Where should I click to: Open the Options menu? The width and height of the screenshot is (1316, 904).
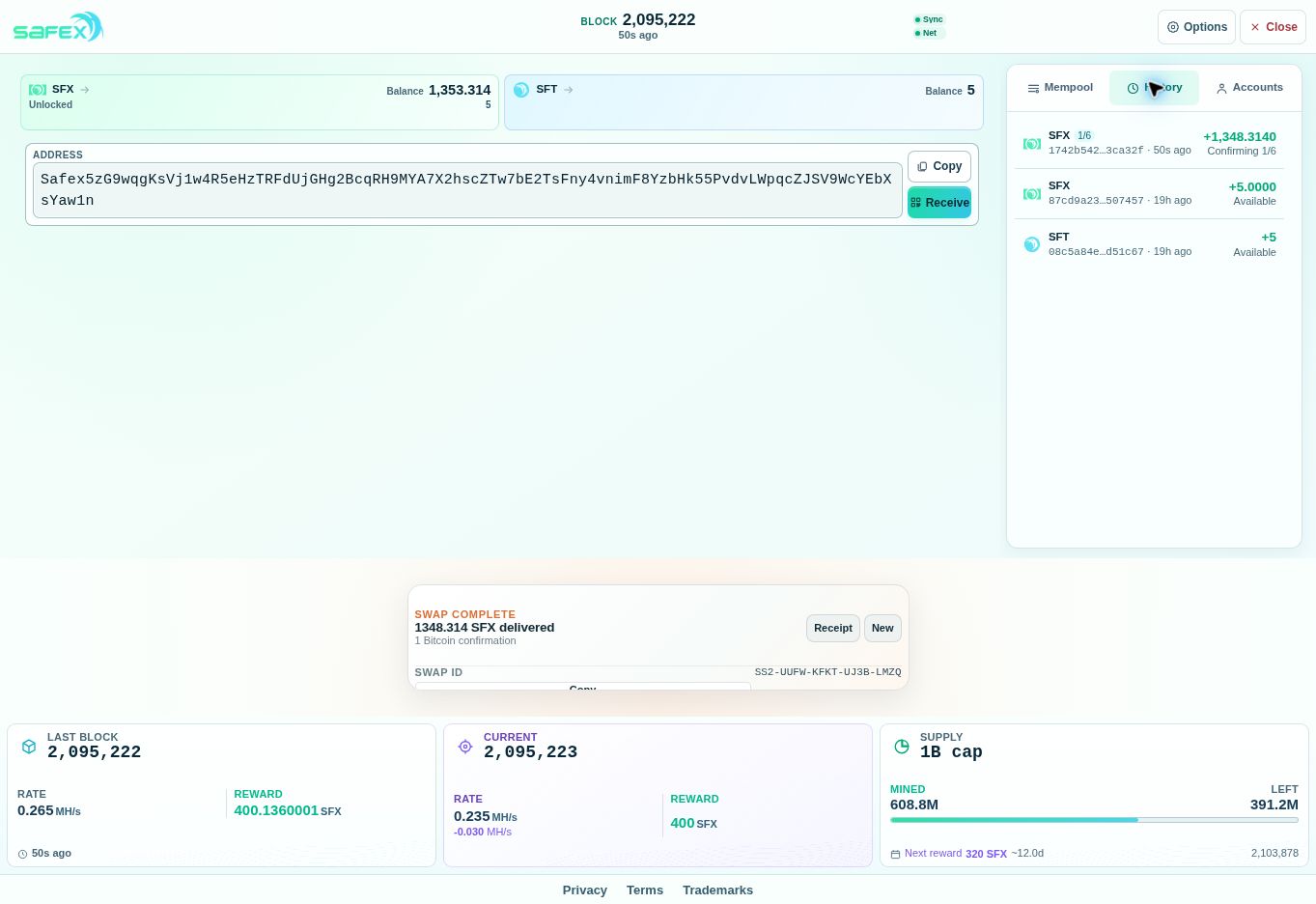pyautogui.click(x=1196, y=27)
